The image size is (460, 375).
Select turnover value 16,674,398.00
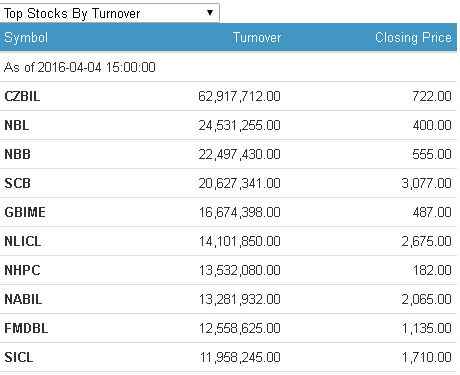pos(240,212)
